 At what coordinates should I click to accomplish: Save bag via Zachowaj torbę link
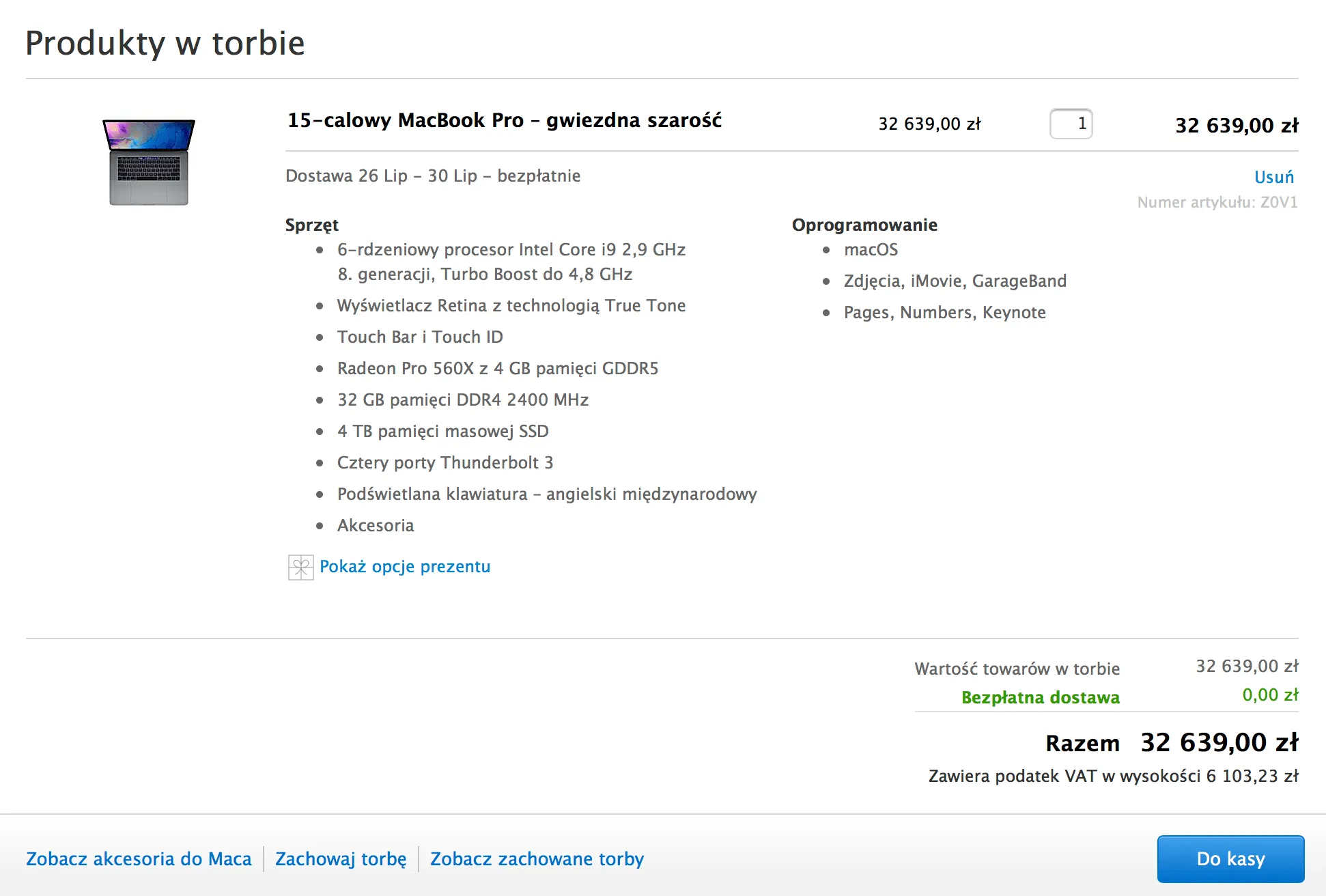pyautogui.click(x=341, y=859)
